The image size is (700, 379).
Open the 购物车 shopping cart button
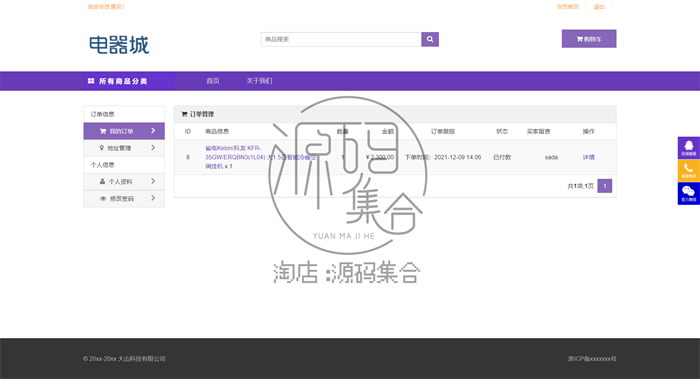[x=589, y=39]
